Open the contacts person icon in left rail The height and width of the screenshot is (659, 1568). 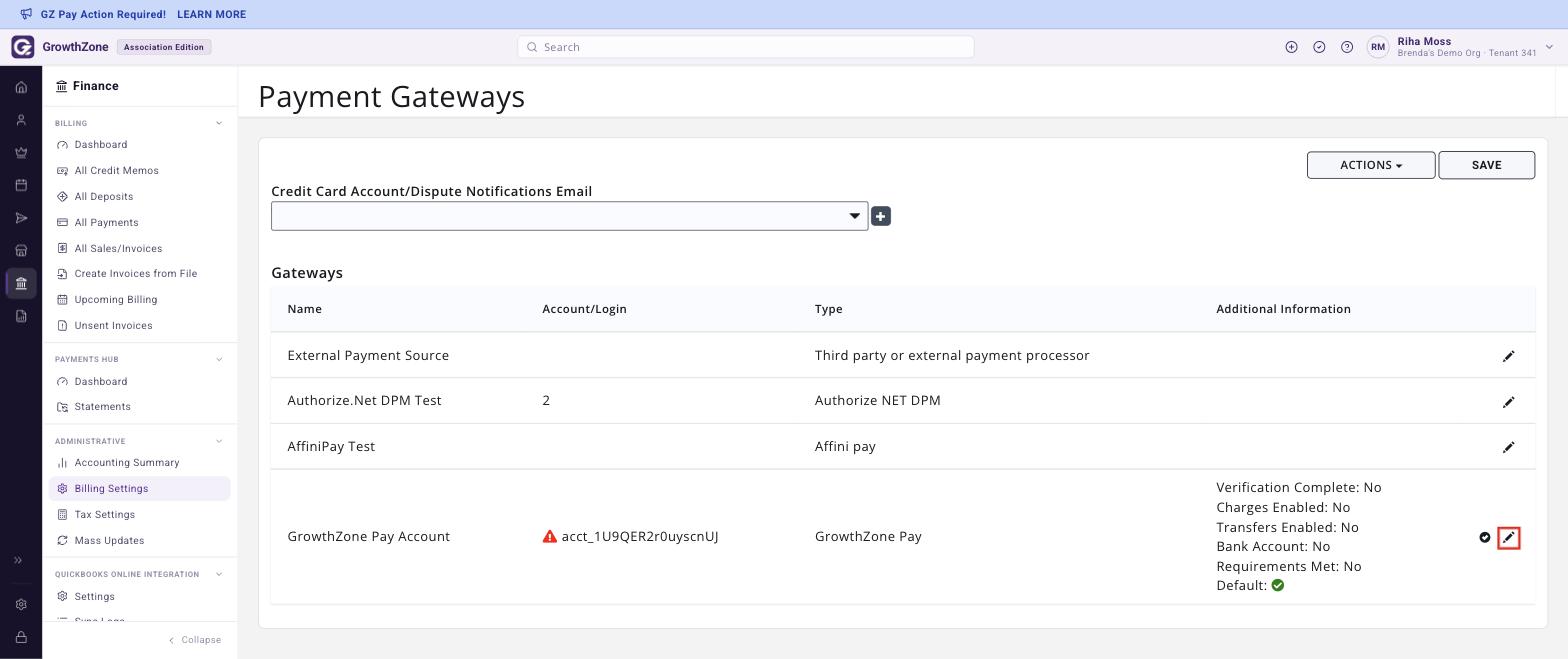pos(21,120)
